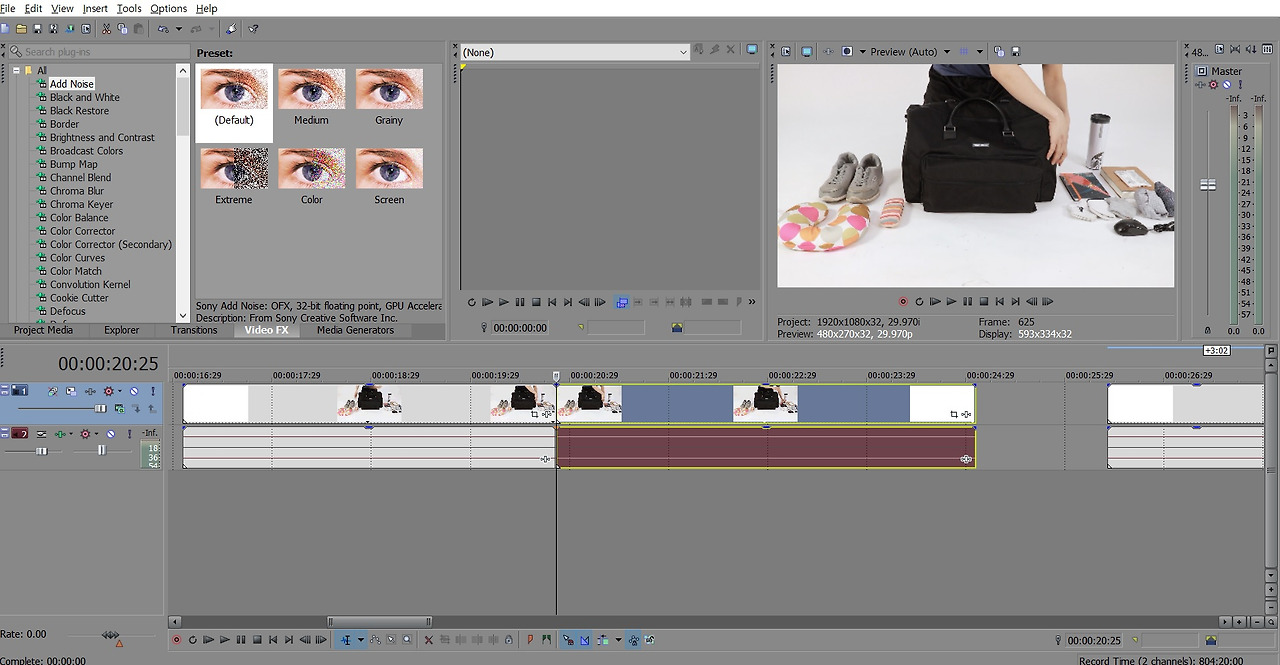Click the Video Preview on External Monitor icon
Viewport: 1280px width, 665px height.
(x=806, y=52)
